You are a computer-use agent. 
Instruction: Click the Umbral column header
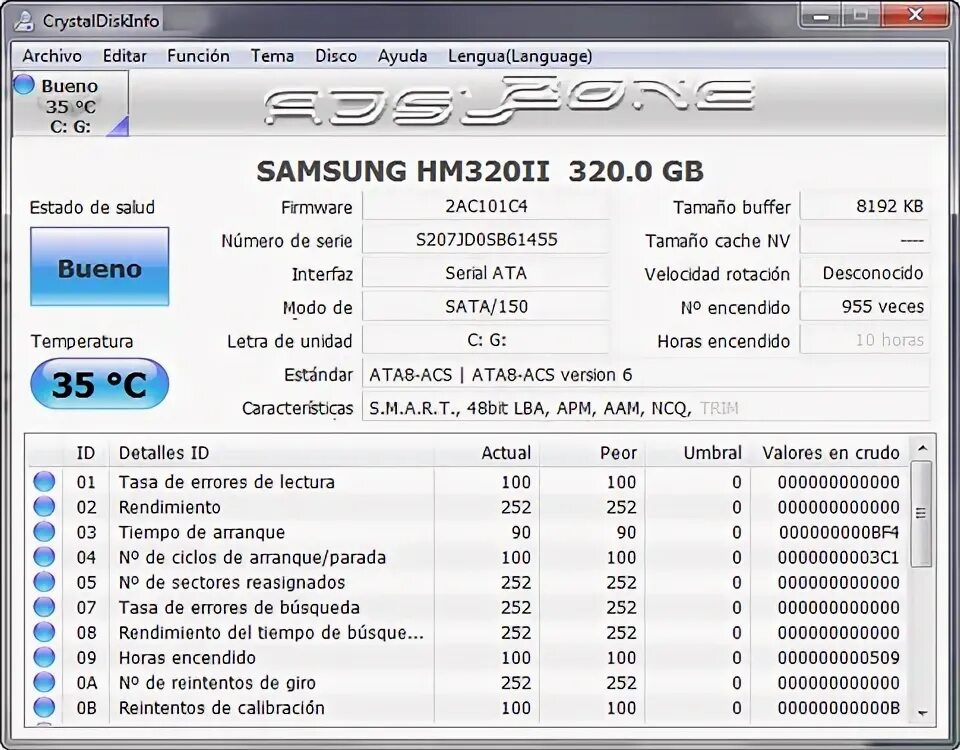[x=697, y=453]
